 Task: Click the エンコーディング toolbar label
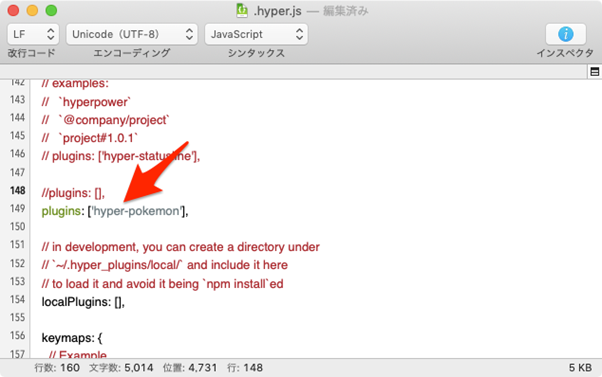(x=132, y=53)
